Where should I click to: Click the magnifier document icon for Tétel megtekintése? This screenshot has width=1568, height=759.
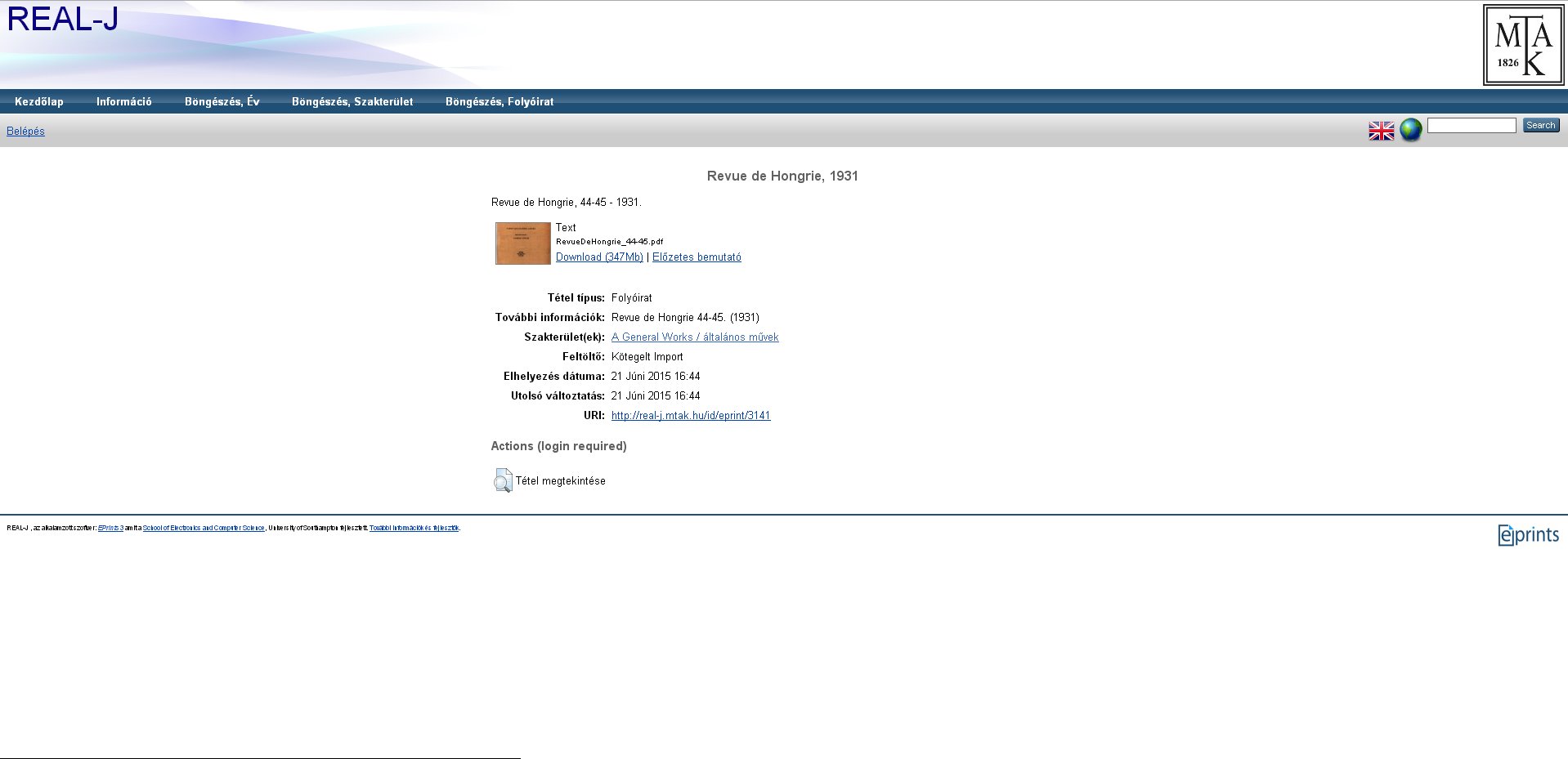(503, 480)
